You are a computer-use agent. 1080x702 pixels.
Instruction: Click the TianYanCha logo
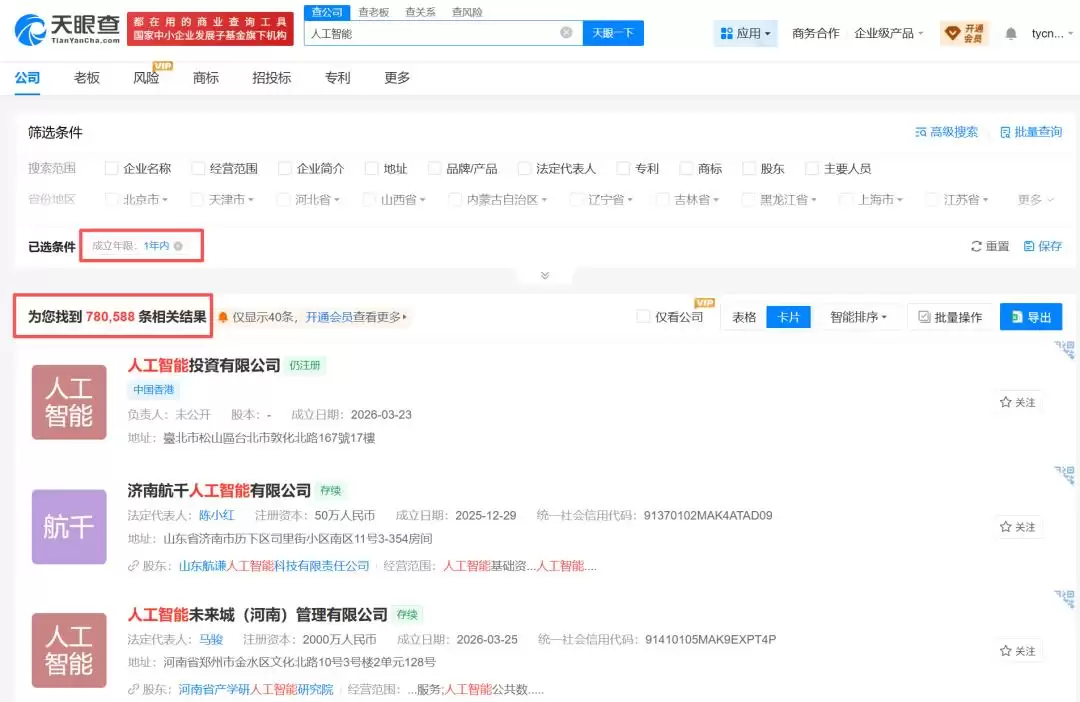[68, 30]
